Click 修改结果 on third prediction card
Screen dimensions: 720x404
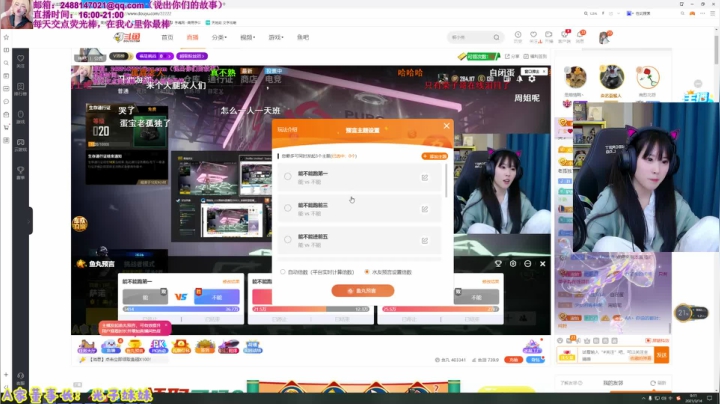click(490, 281)
